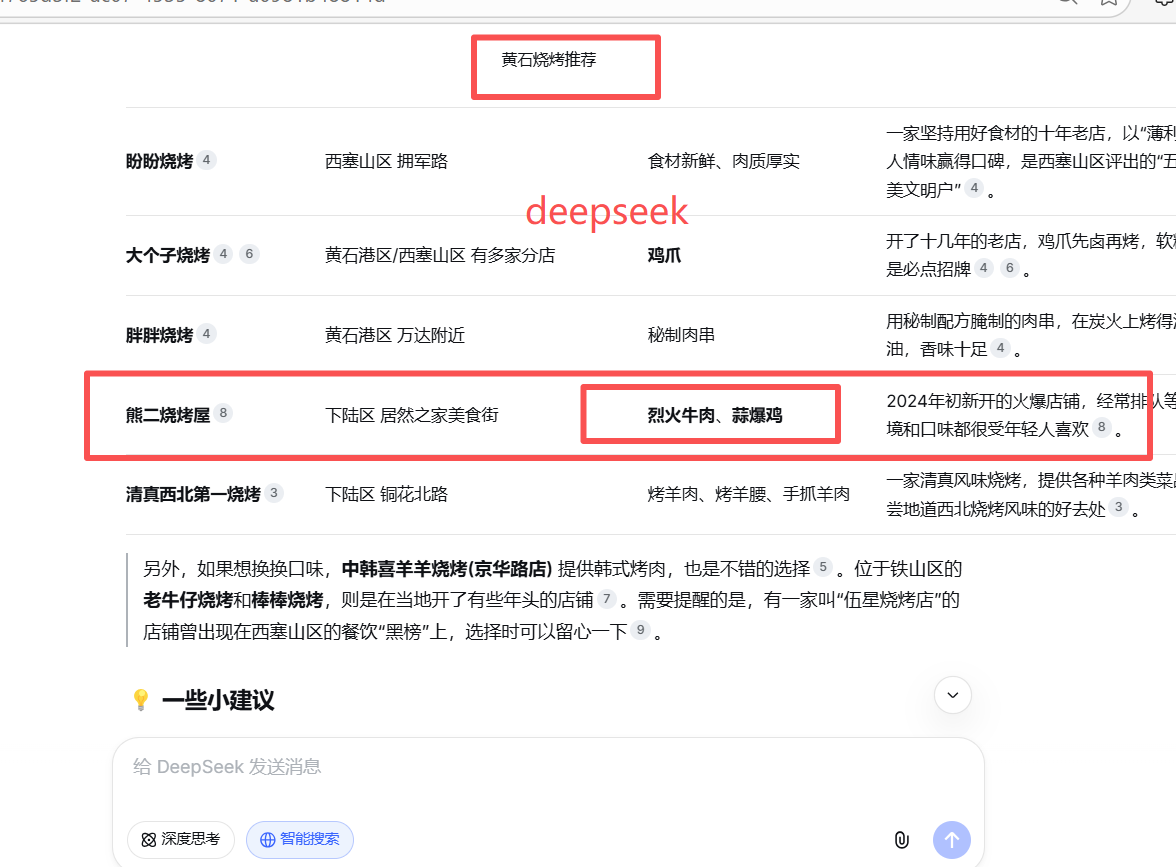1176x867 pixels.
Task: Focus the 给 DeepSeek 发送消息 input box
Action: (548, 767)
